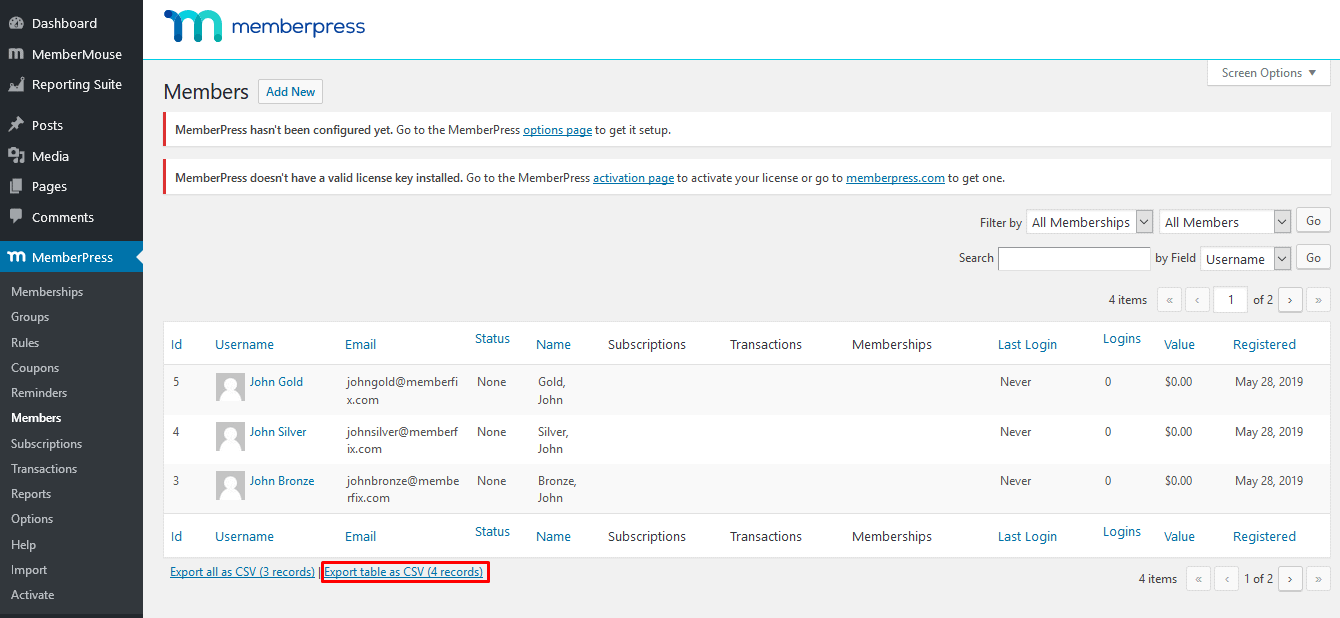1340x618 pixels.
Task: Open the All Members filter dropdown
Action: [x=1224, y=222]
